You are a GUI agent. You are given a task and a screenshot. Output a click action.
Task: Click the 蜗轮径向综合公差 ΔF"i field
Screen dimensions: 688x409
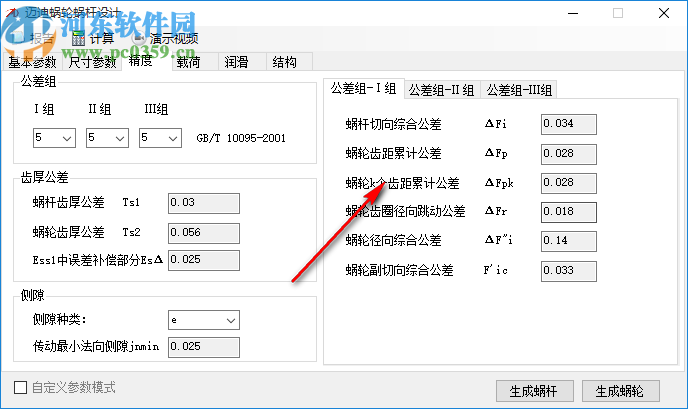coord(569,241)
